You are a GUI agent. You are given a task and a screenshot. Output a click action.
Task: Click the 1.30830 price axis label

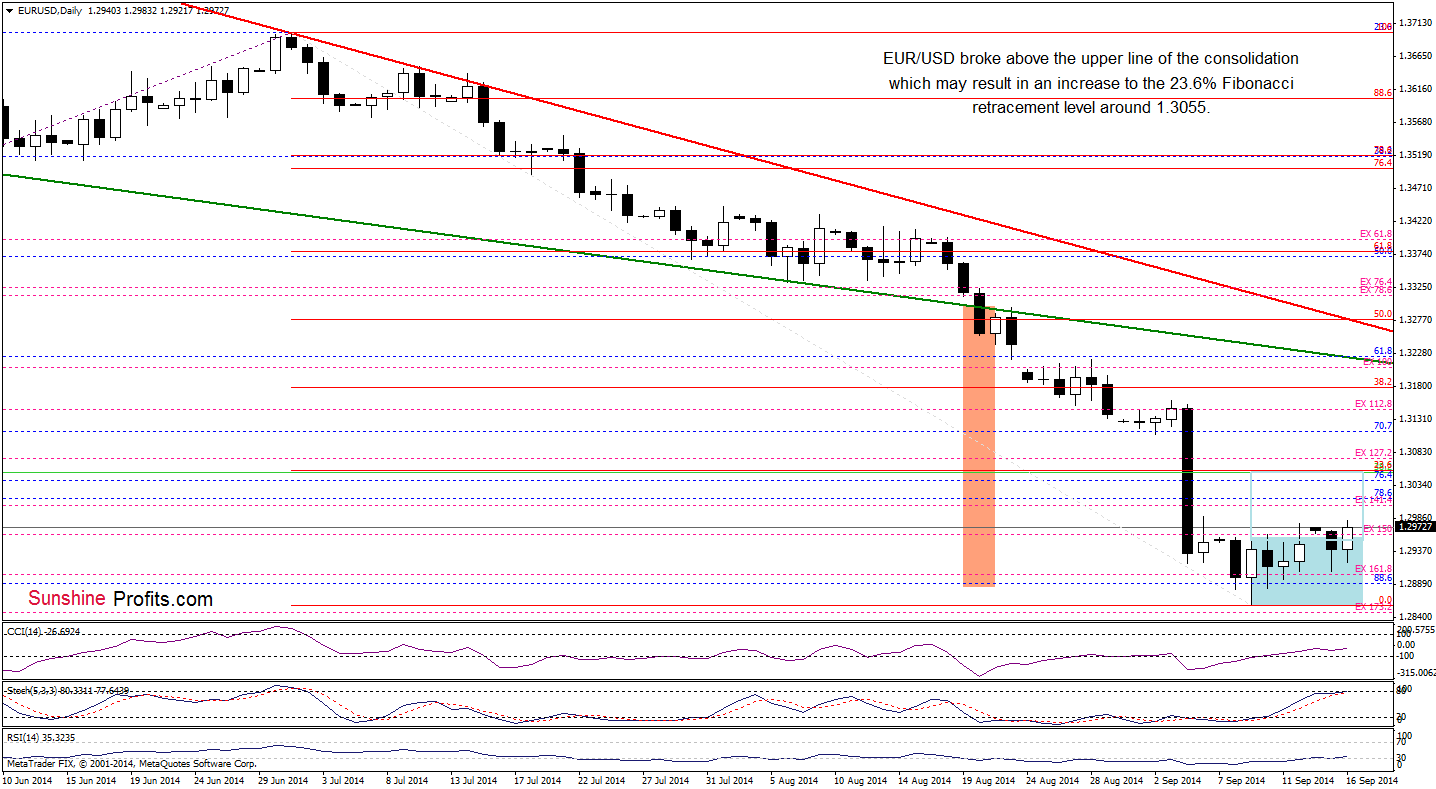coord(1414,452)
